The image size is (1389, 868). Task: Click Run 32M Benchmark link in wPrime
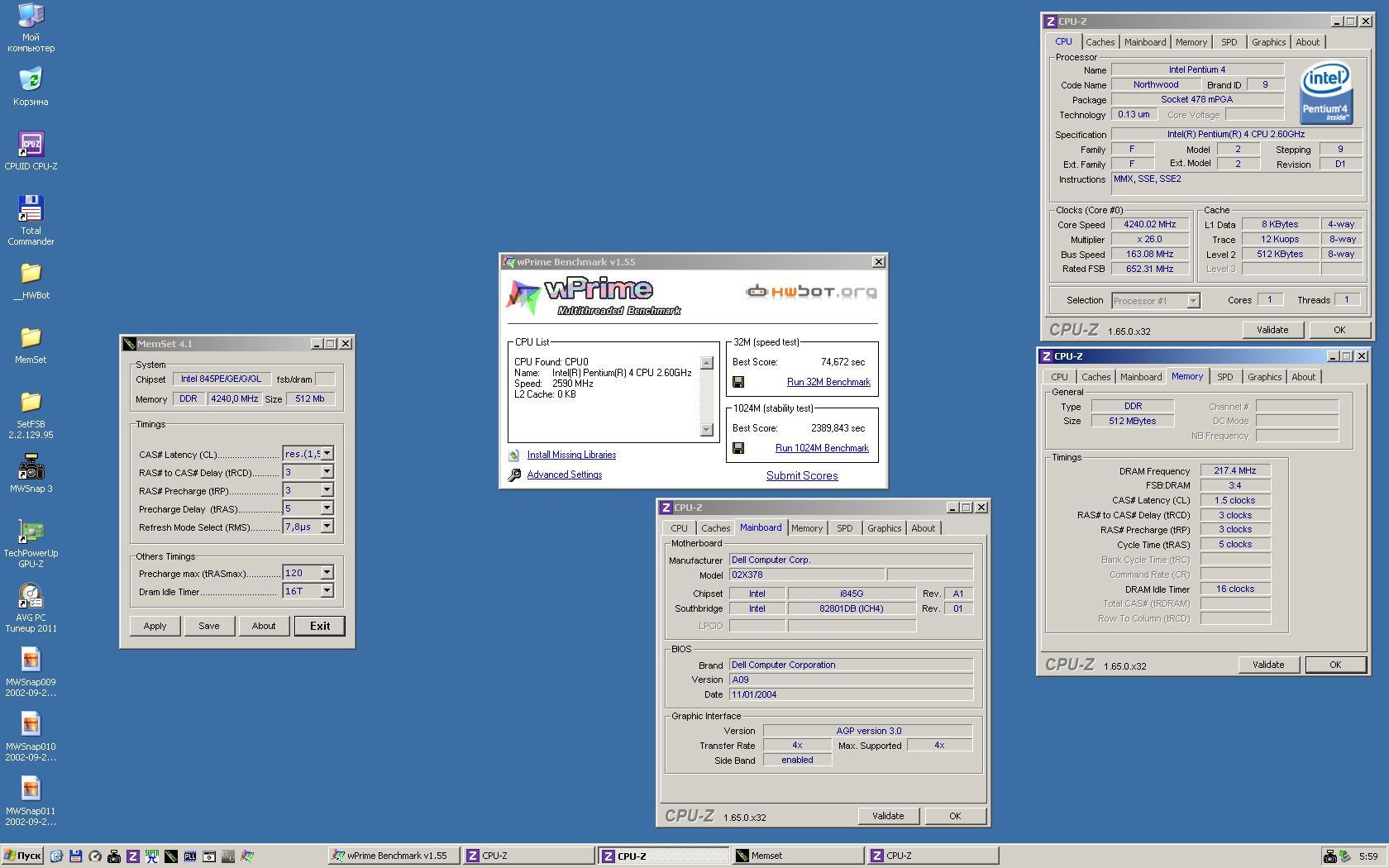tap(828, 382)
